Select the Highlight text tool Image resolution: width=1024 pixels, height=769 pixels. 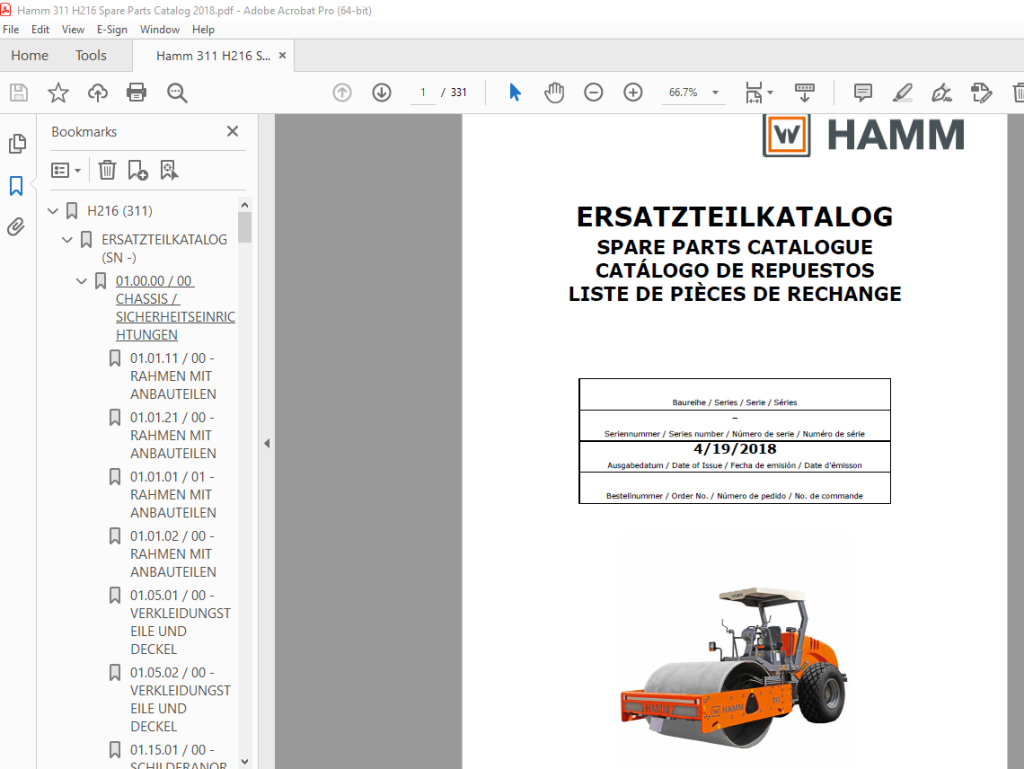pyautogui.click(x=903, y=93)
